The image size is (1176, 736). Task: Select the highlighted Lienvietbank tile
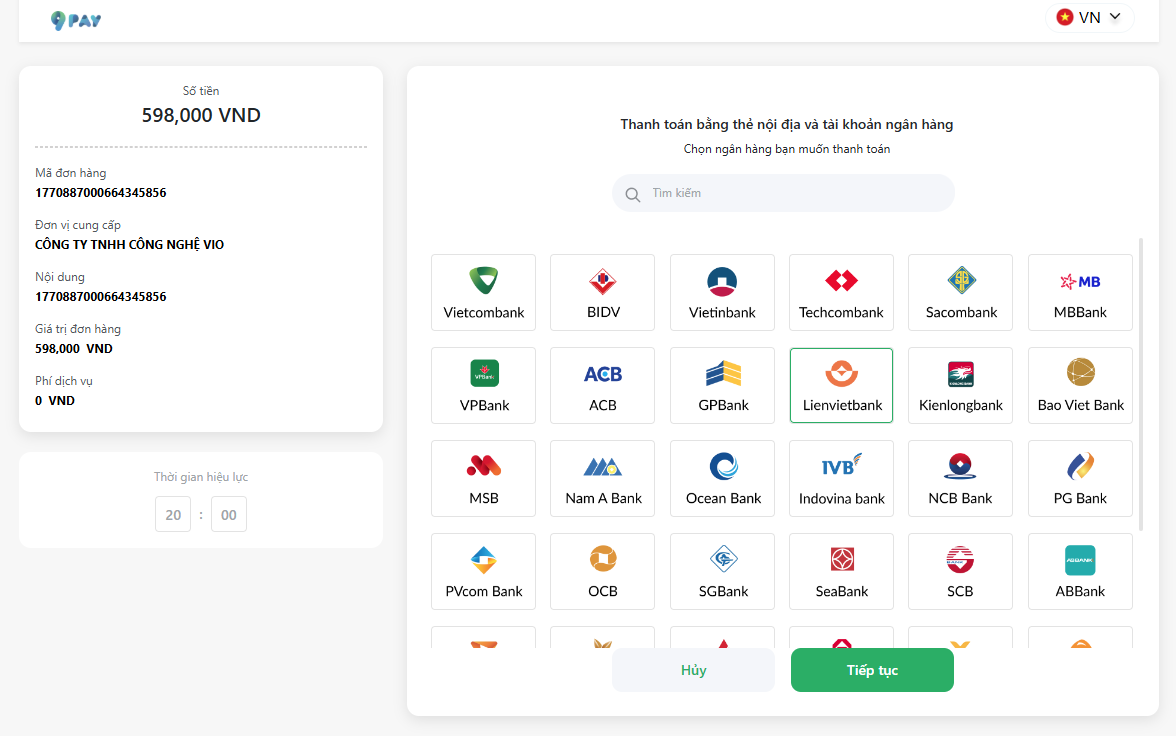coord(841,386)
